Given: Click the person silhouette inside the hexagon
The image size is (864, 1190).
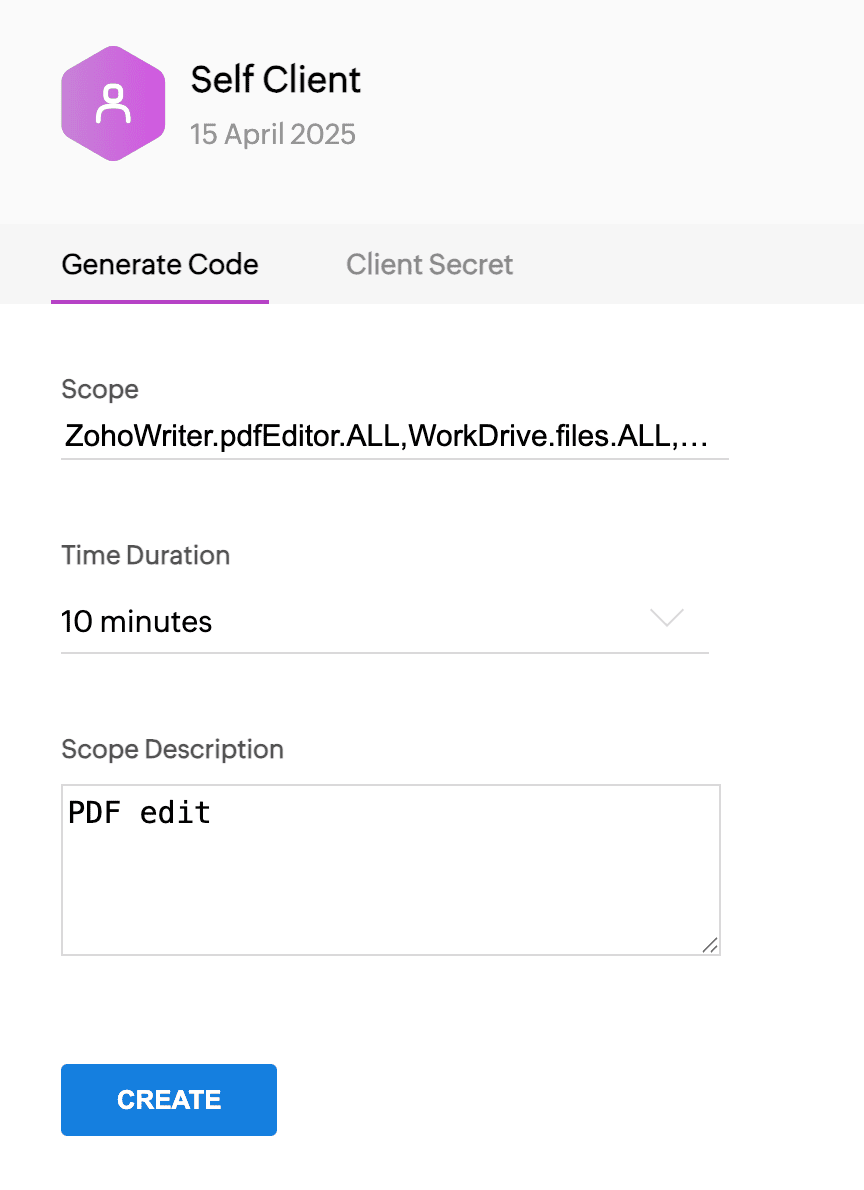Looking at the screenshot, I should (113, 103).
